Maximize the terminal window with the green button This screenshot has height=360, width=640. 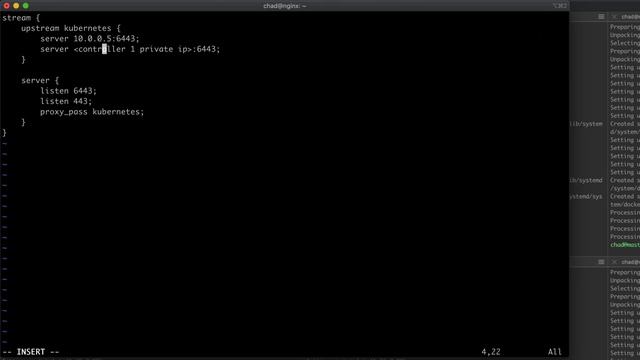(x=26, y=6)
